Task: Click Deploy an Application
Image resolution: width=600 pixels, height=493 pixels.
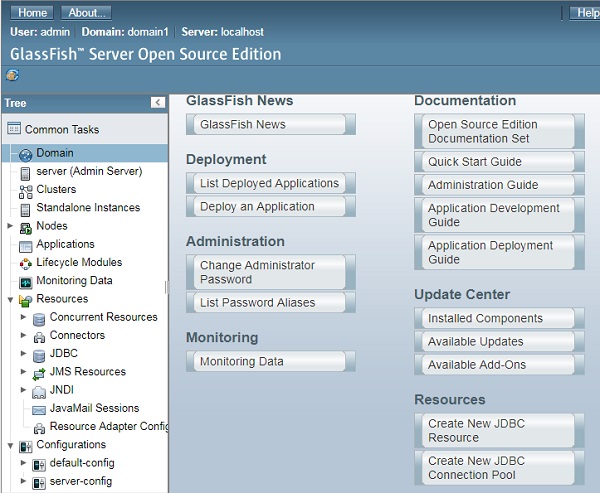Action: coord(271,206)
